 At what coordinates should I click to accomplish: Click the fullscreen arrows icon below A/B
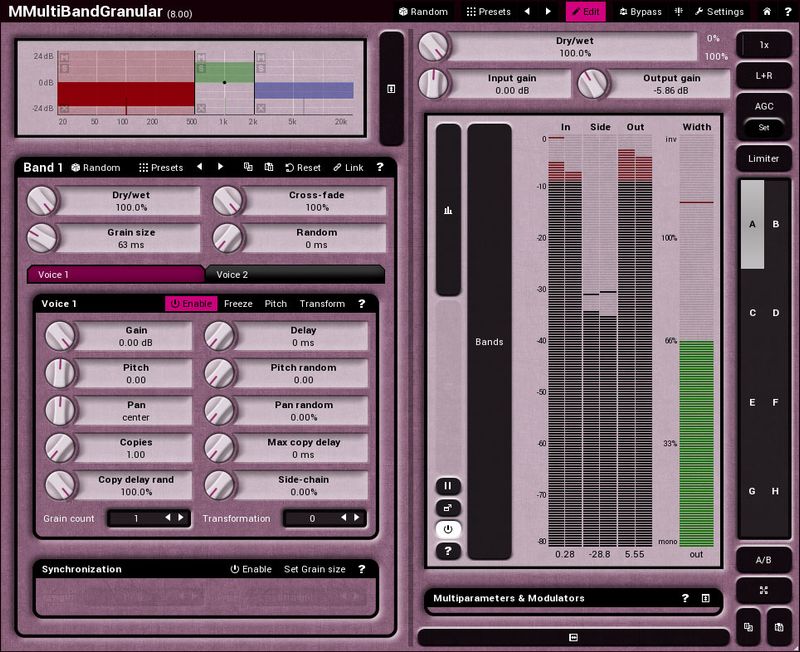(x=764, y=590)
